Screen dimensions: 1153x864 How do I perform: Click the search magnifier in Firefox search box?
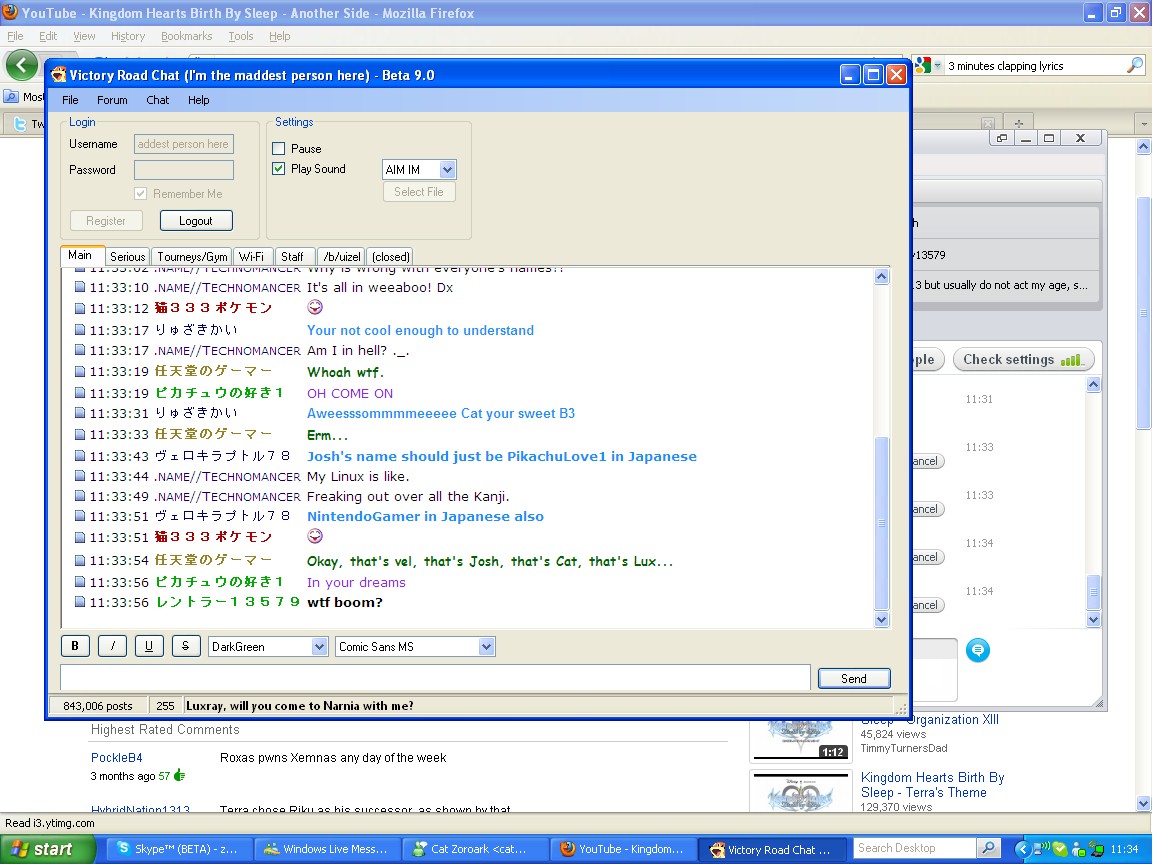click(1134, 65)
